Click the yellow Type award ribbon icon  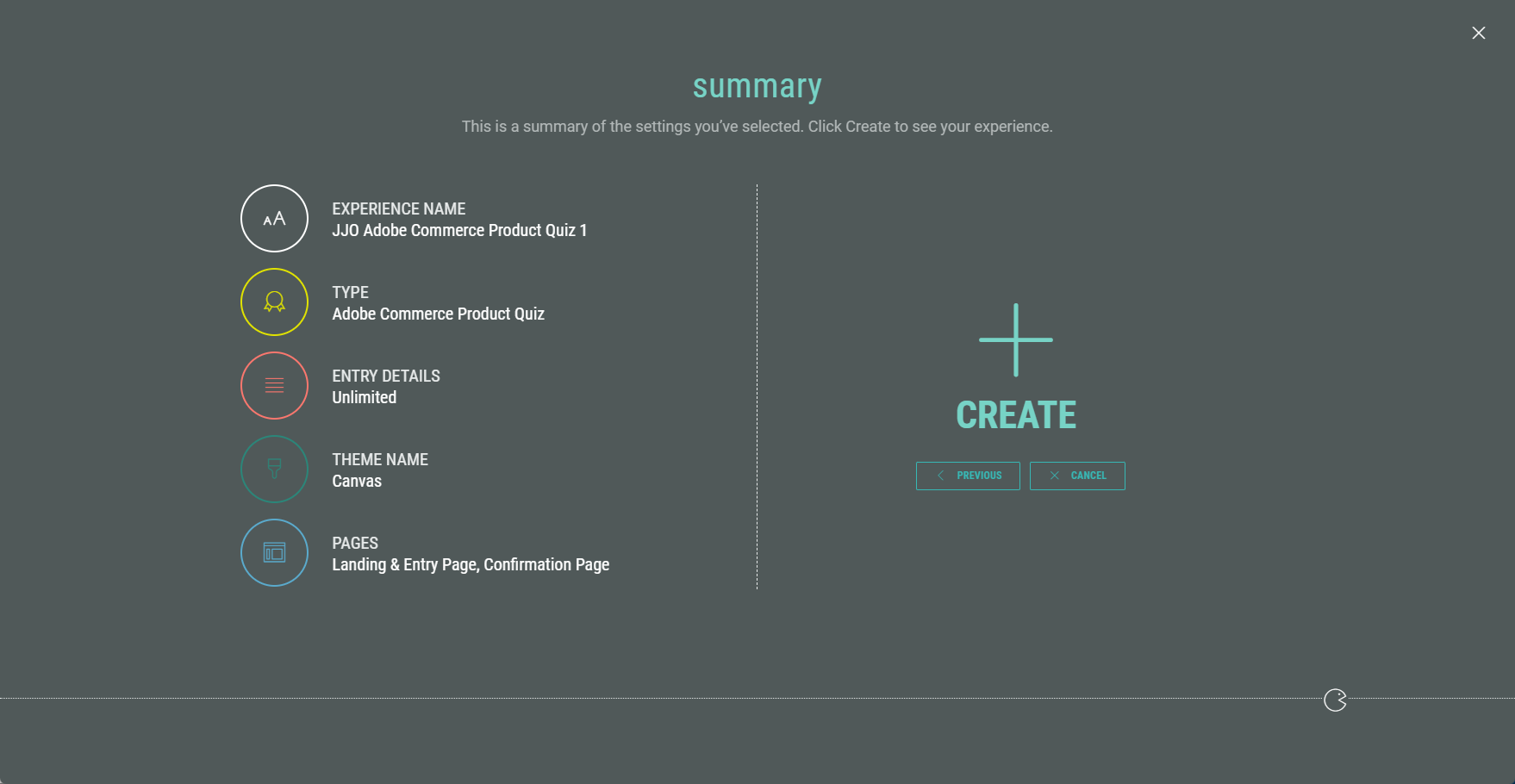click(x=274, y=302)
